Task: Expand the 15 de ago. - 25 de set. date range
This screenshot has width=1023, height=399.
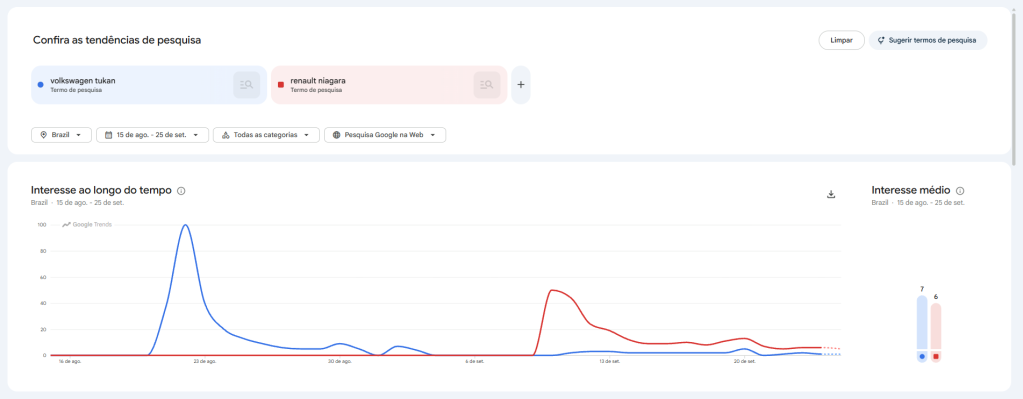Action: point(152,135)
